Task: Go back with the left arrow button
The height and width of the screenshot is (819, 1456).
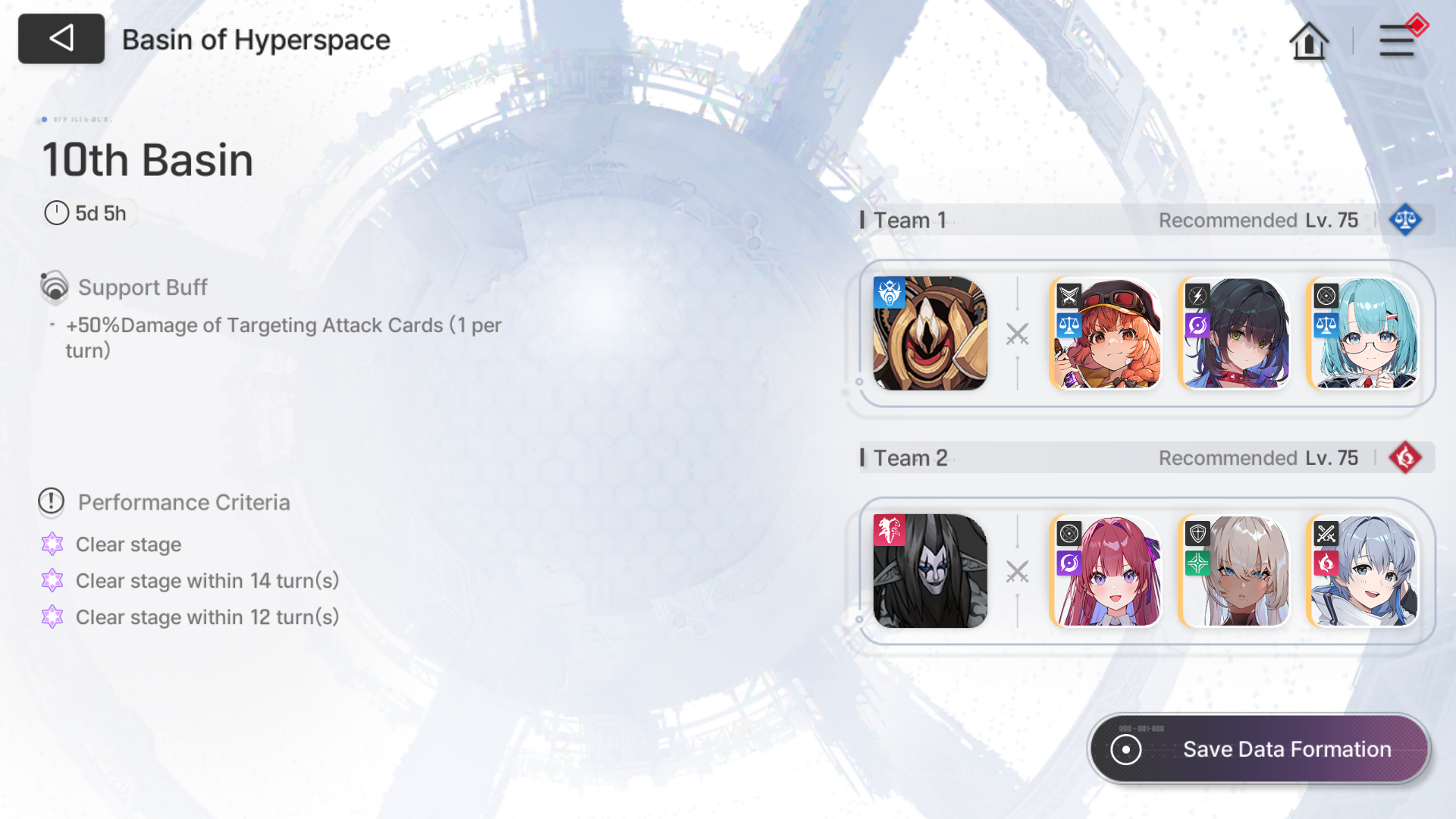Action: pyautogui.click(x=61, y=39)
